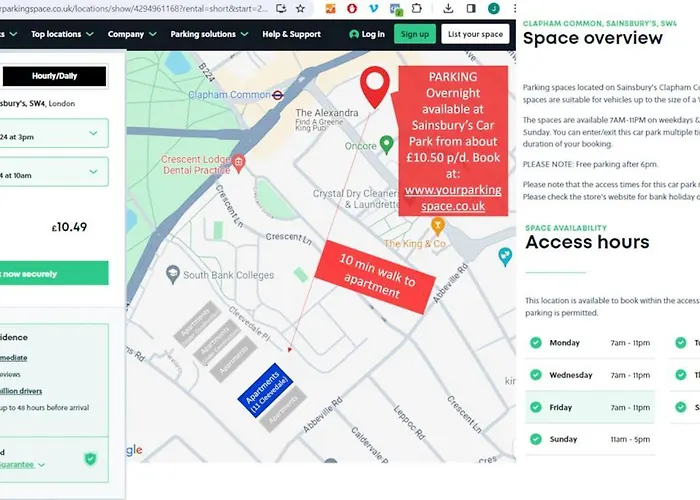Image resolution: width=700 pixels, height=500 pixels.
Task: Open the Extensions puzzle-piece menu
Action: pyautogui.click(x=417, y=8)
